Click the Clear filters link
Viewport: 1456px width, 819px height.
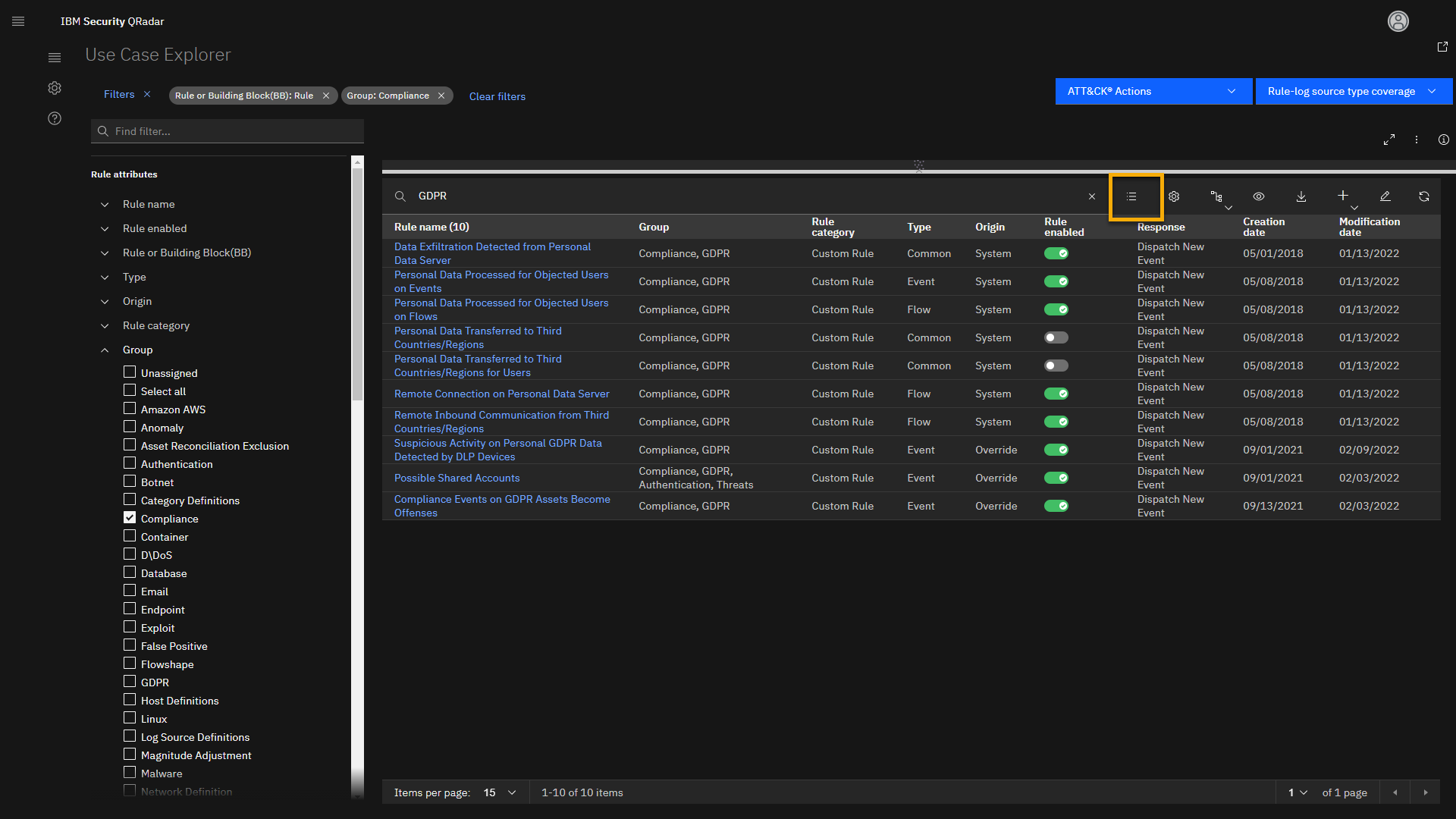point(497,96)
